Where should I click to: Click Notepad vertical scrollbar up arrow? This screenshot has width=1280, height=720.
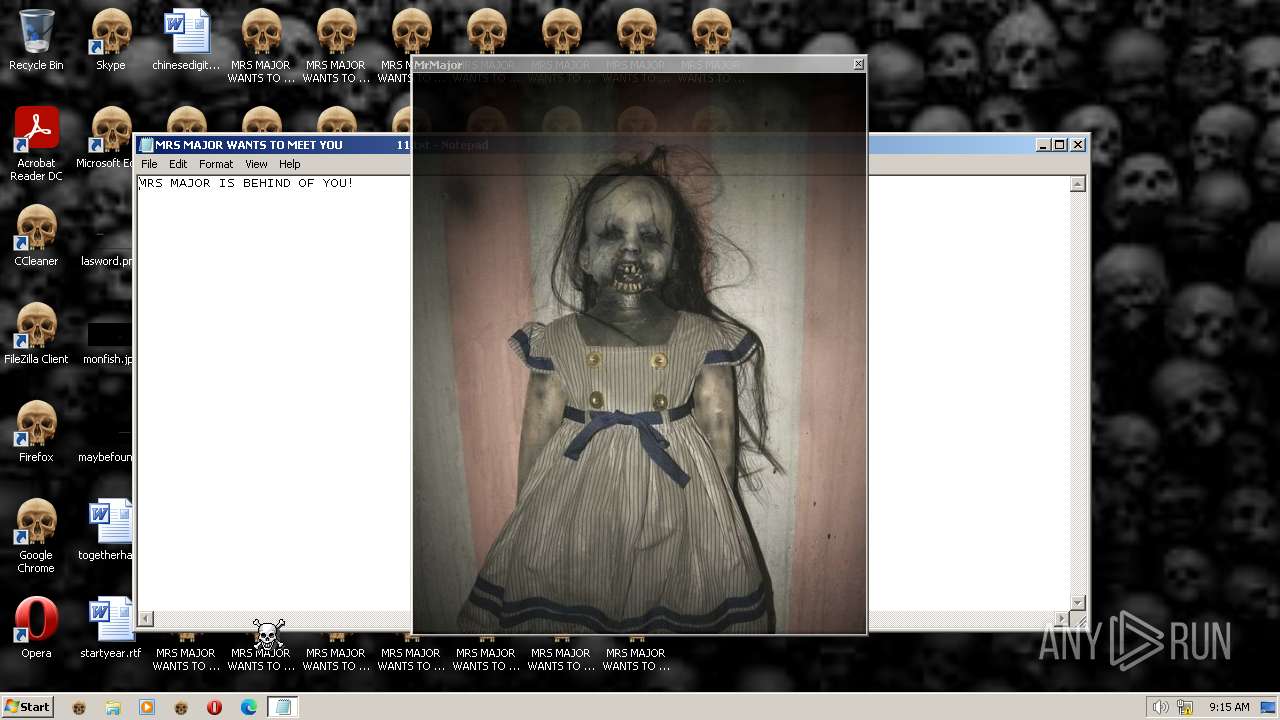(1078, 184)
